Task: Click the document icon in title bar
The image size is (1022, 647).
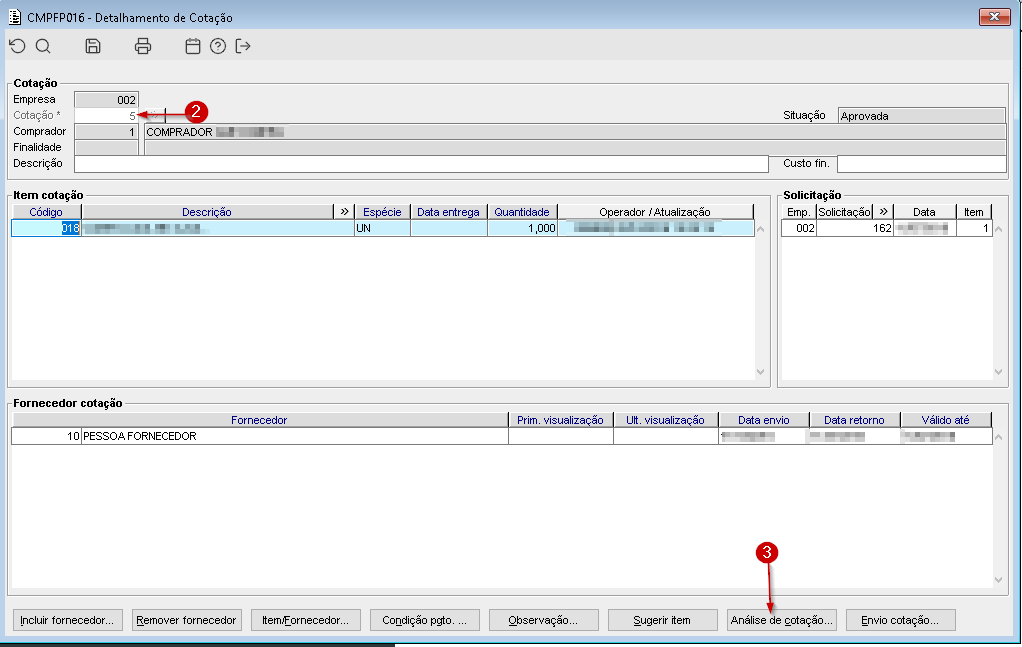Action: coord(14,17)
